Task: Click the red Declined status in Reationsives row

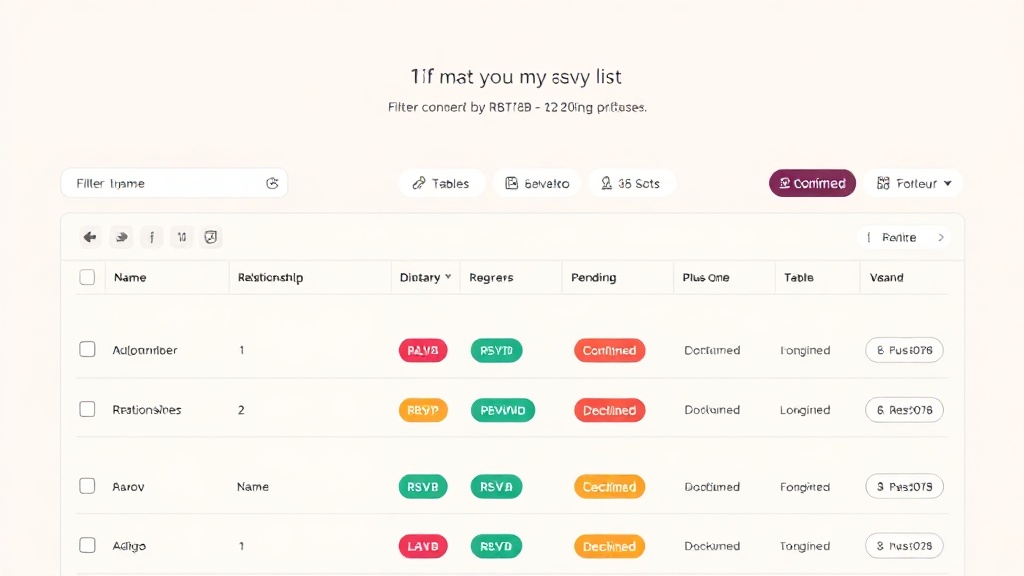Action: pyautogui.click(x=609, y=410)
